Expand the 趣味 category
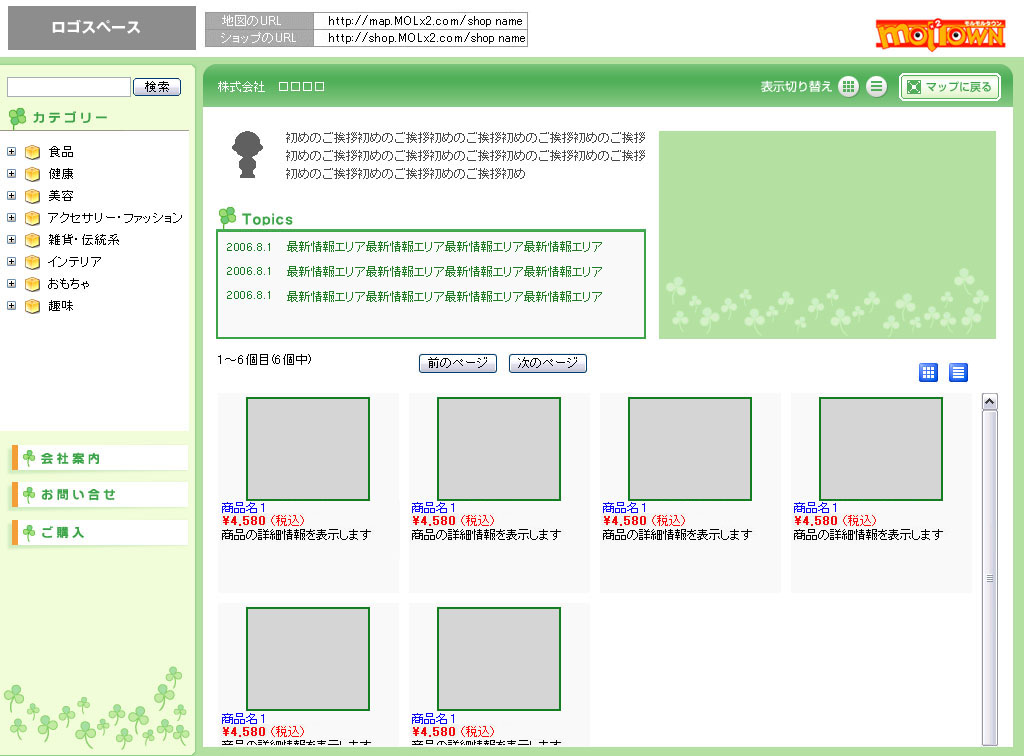 tap(11, 306)
